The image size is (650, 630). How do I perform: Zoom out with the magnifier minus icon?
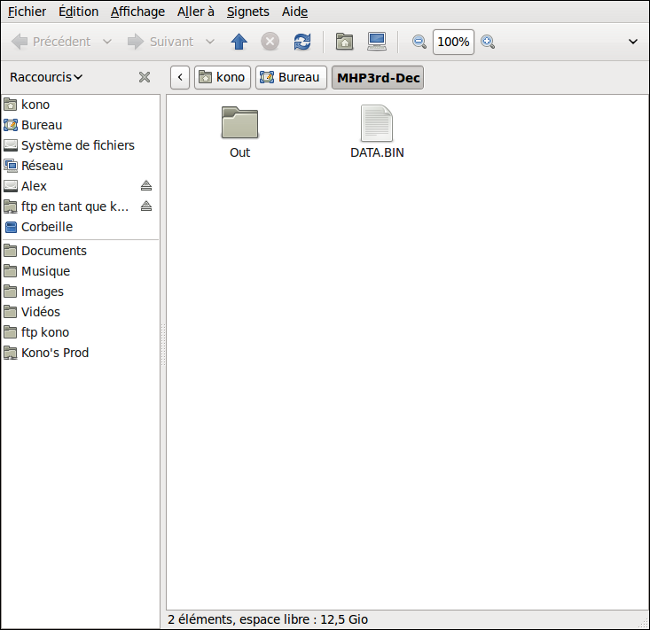419,42
